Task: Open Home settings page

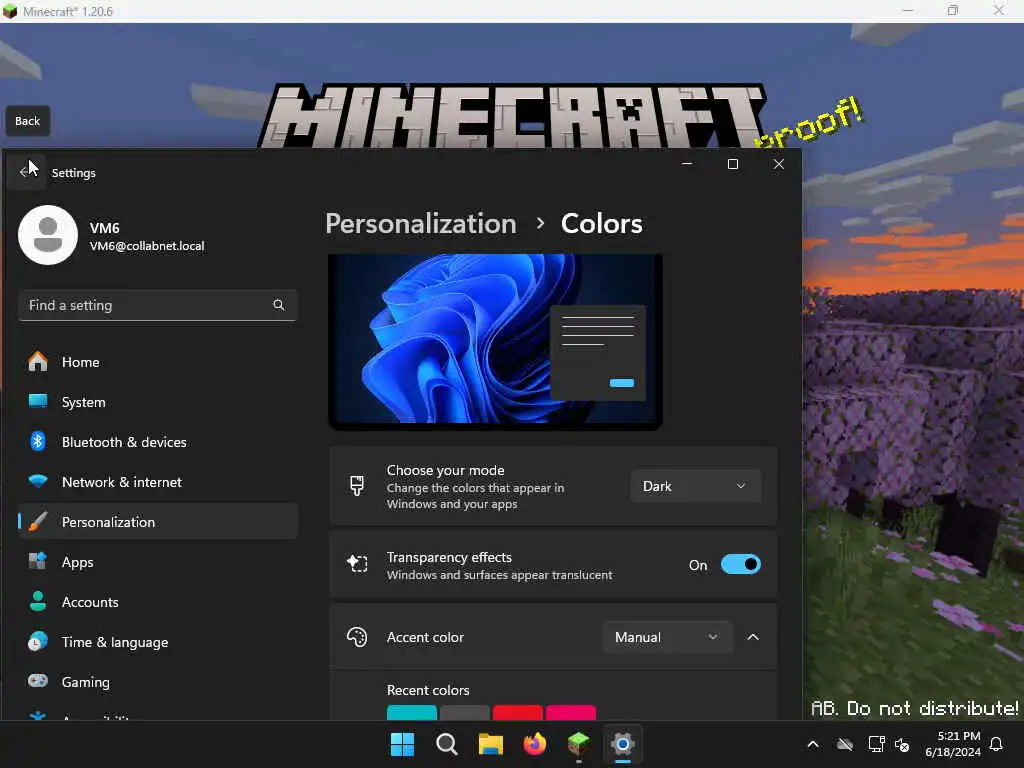Action: [157, 362]
